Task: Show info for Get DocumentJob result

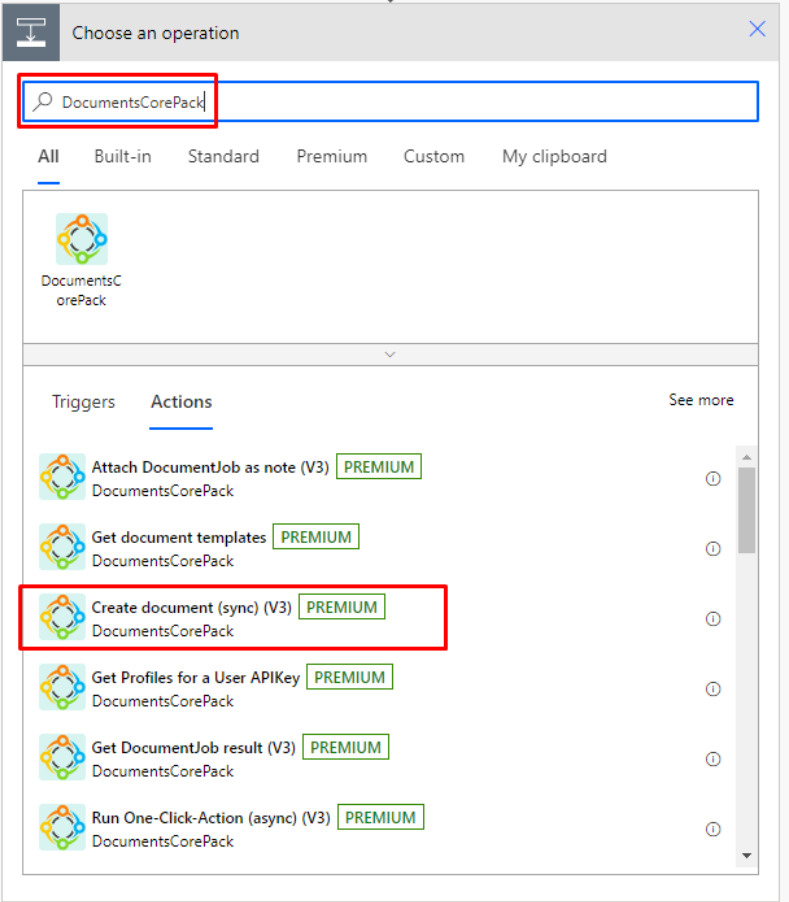Action: click(x=713, y=759)
